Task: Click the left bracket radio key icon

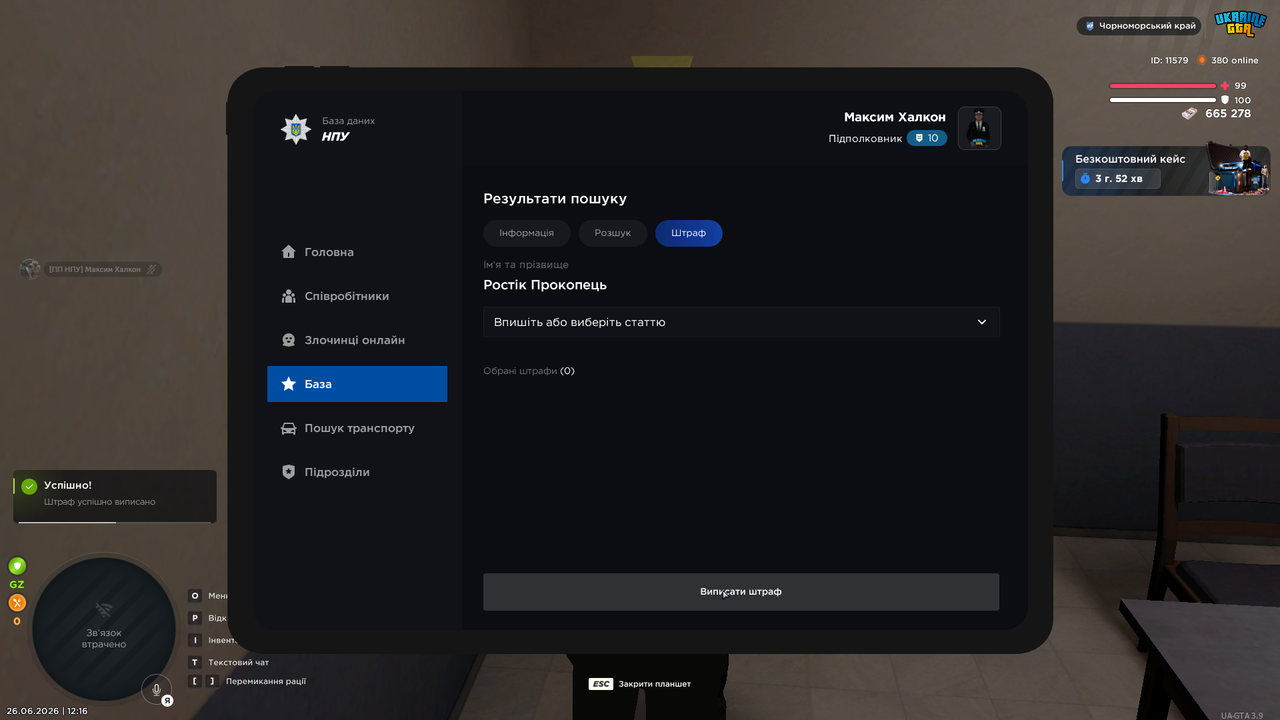Action: pyautogui.click(x=196, y=681)
